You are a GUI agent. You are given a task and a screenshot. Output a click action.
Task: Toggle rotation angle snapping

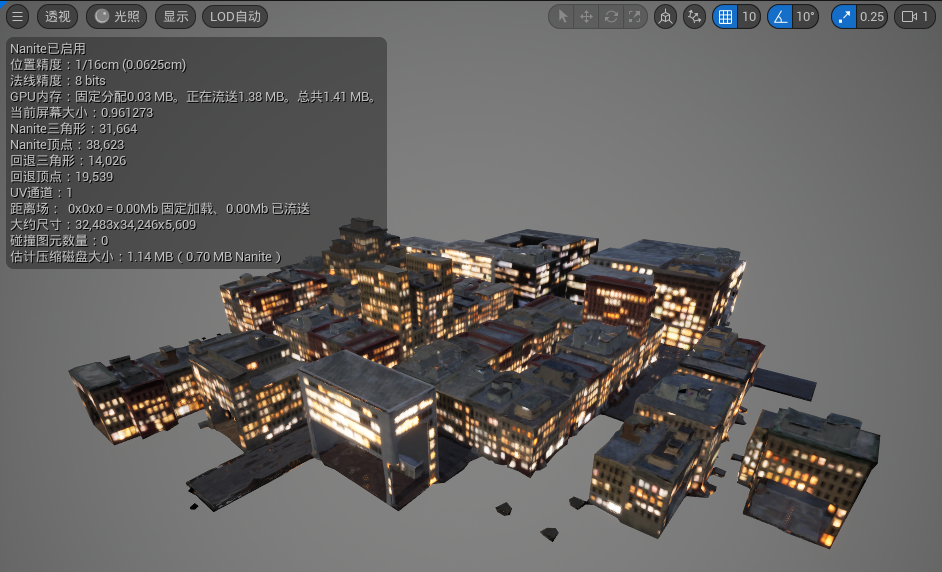pyautogui.click(x=780, y=16)
